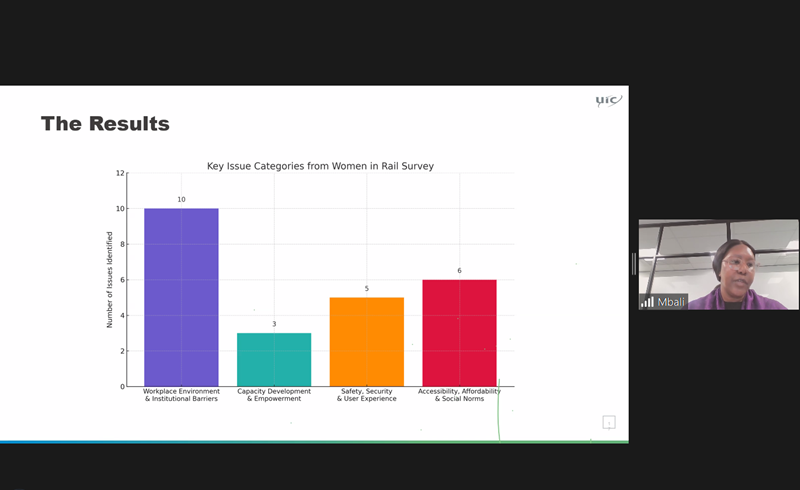Screen dimensions: 800x490
Task: Click 'Workplace Environment & Institutional Barriers' axis label
Action: [x=181, y=395]
